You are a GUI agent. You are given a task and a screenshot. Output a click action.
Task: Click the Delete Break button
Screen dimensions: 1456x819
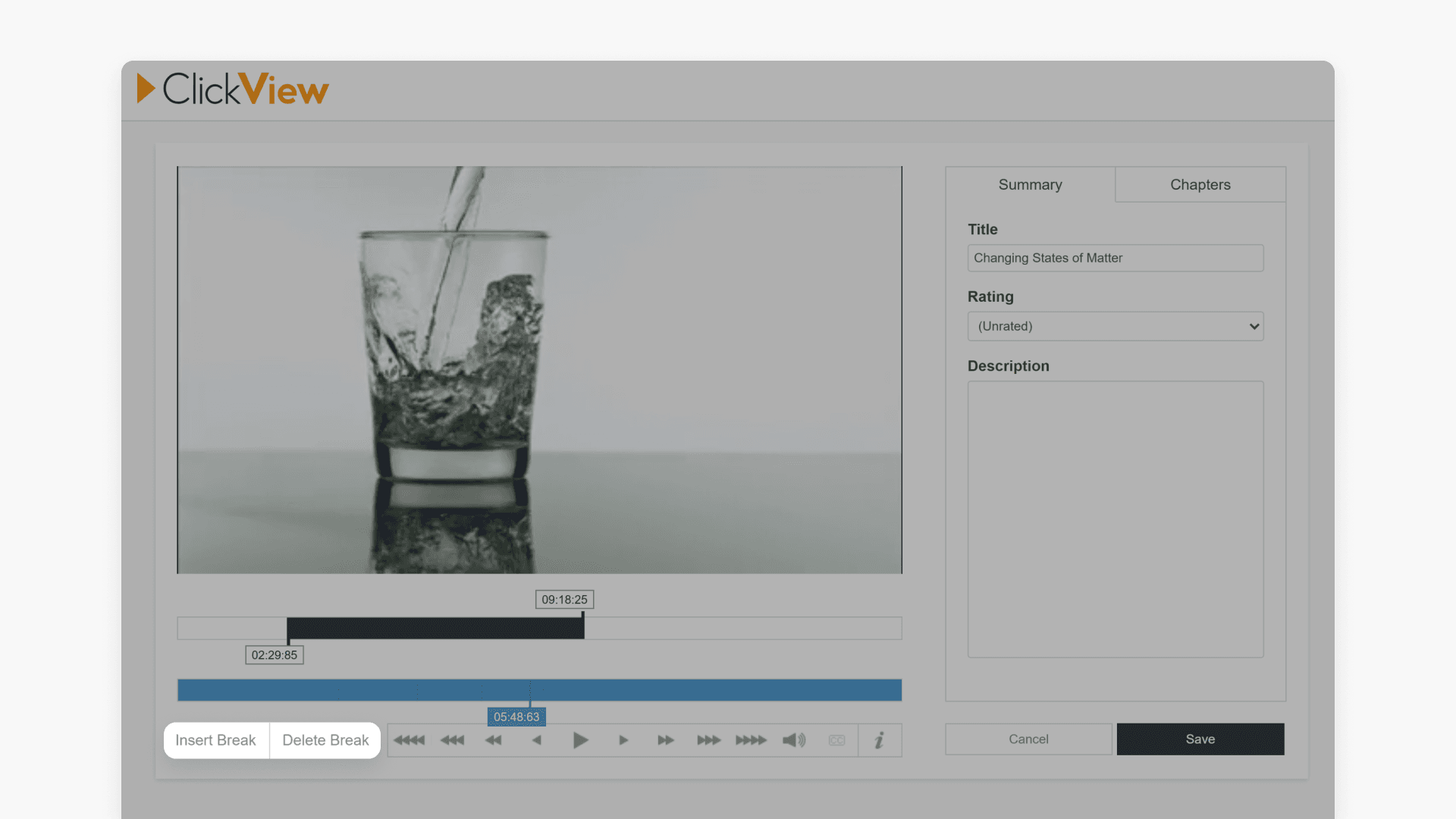pos(325,740)
